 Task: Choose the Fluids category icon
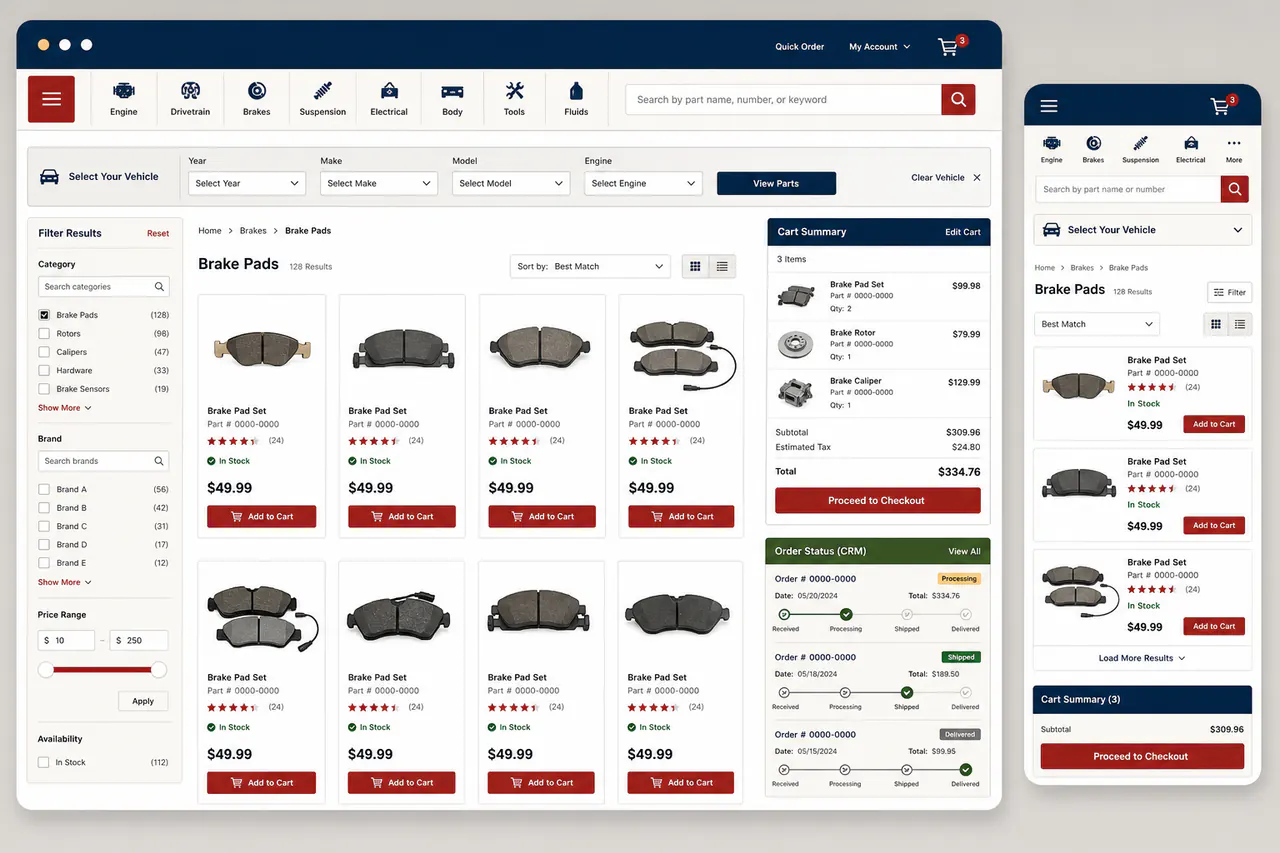[x=576, y=91]
